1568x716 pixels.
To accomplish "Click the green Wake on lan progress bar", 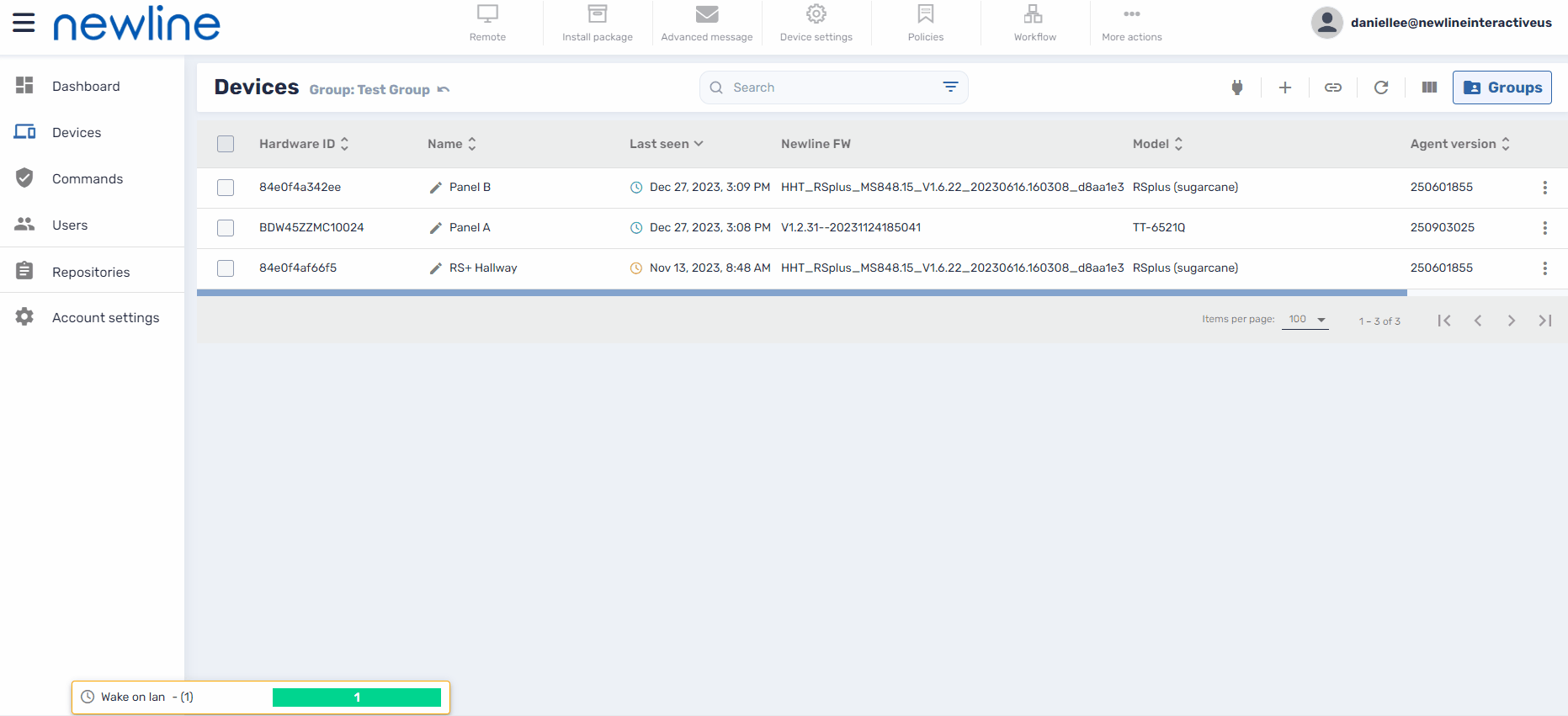I will 357,697.
